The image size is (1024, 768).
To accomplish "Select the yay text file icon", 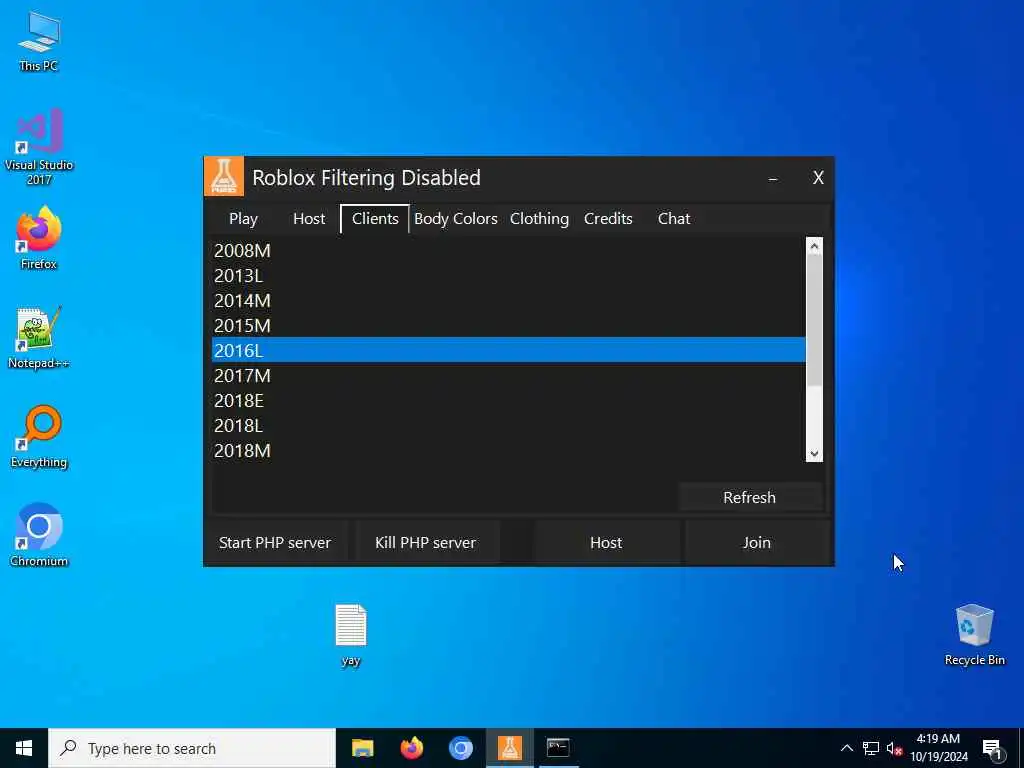I will click(x=351, y=635).
